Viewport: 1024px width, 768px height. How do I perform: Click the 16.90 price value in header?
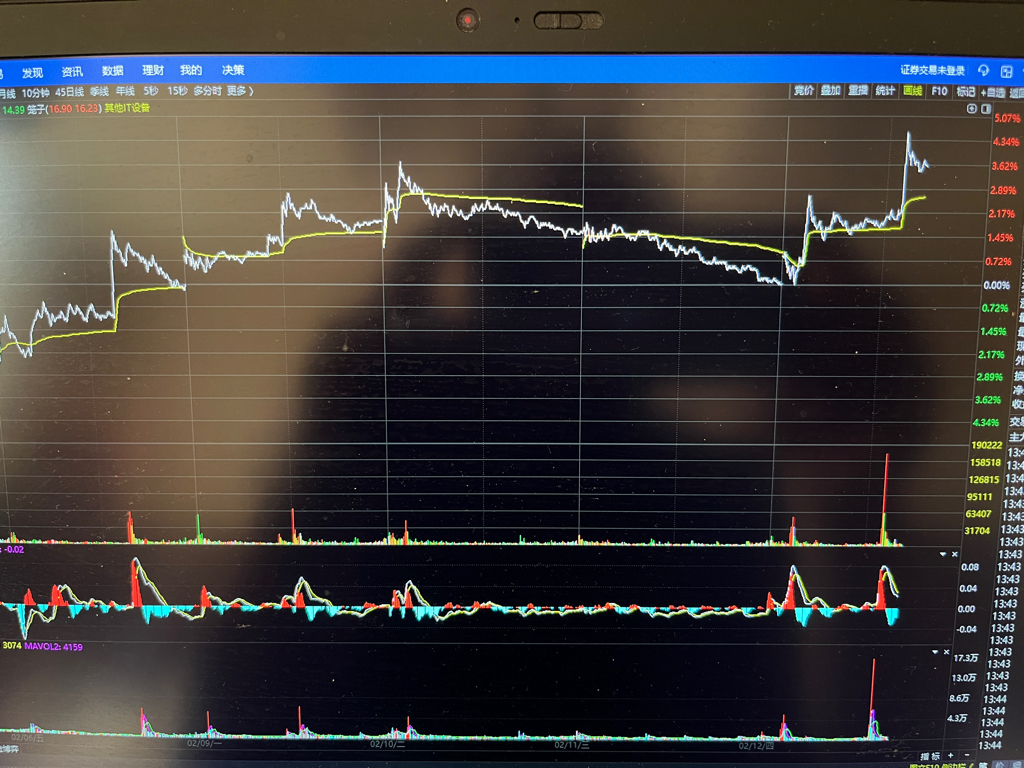click(x=61, y=109)
